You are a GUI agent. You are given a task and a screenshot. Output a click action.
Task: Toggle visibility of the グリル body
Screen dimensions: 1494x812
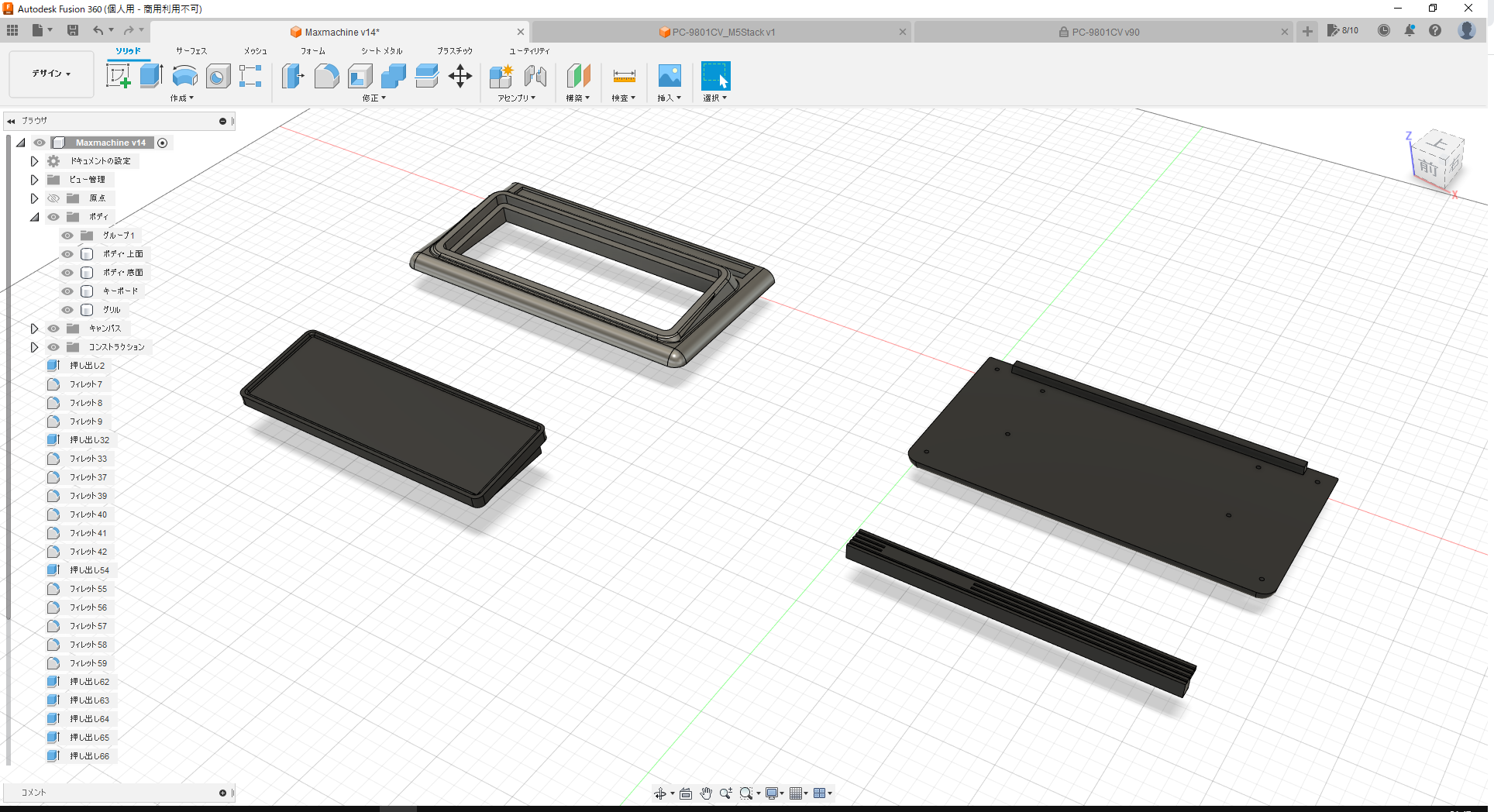point(67,310)
